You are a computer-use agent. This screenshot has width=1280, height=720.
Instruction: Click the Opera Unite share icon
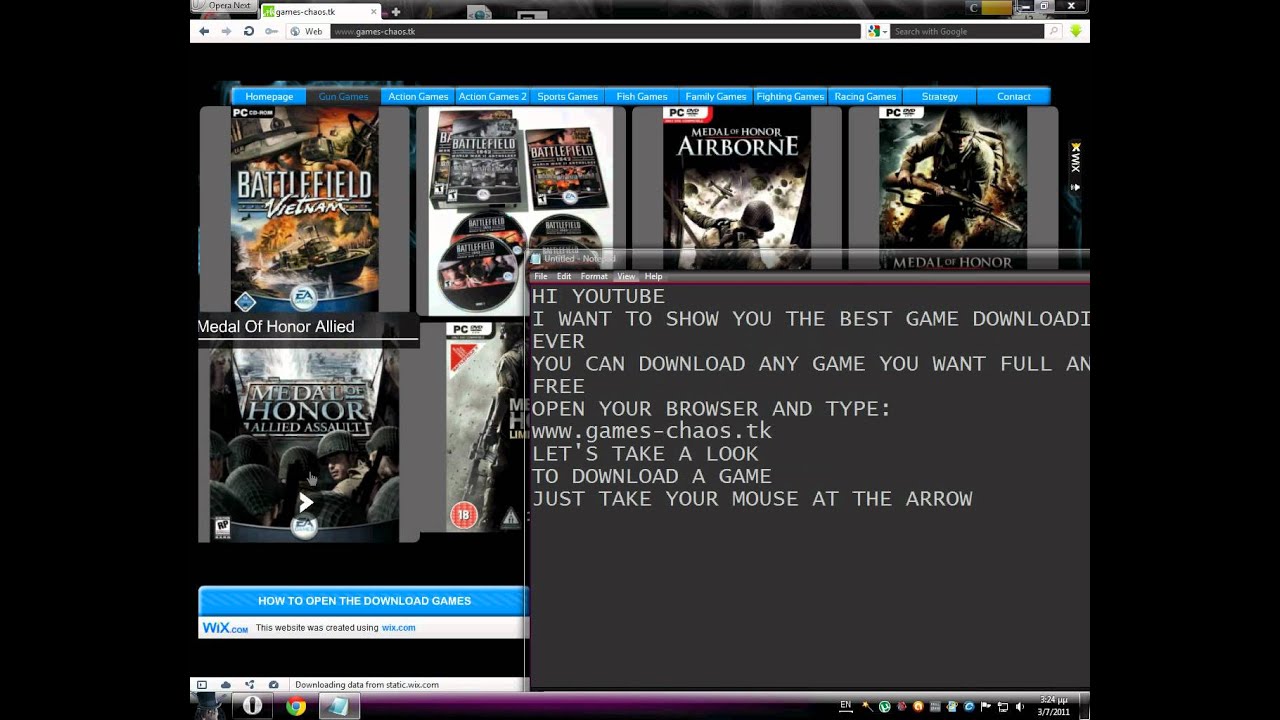249,685
